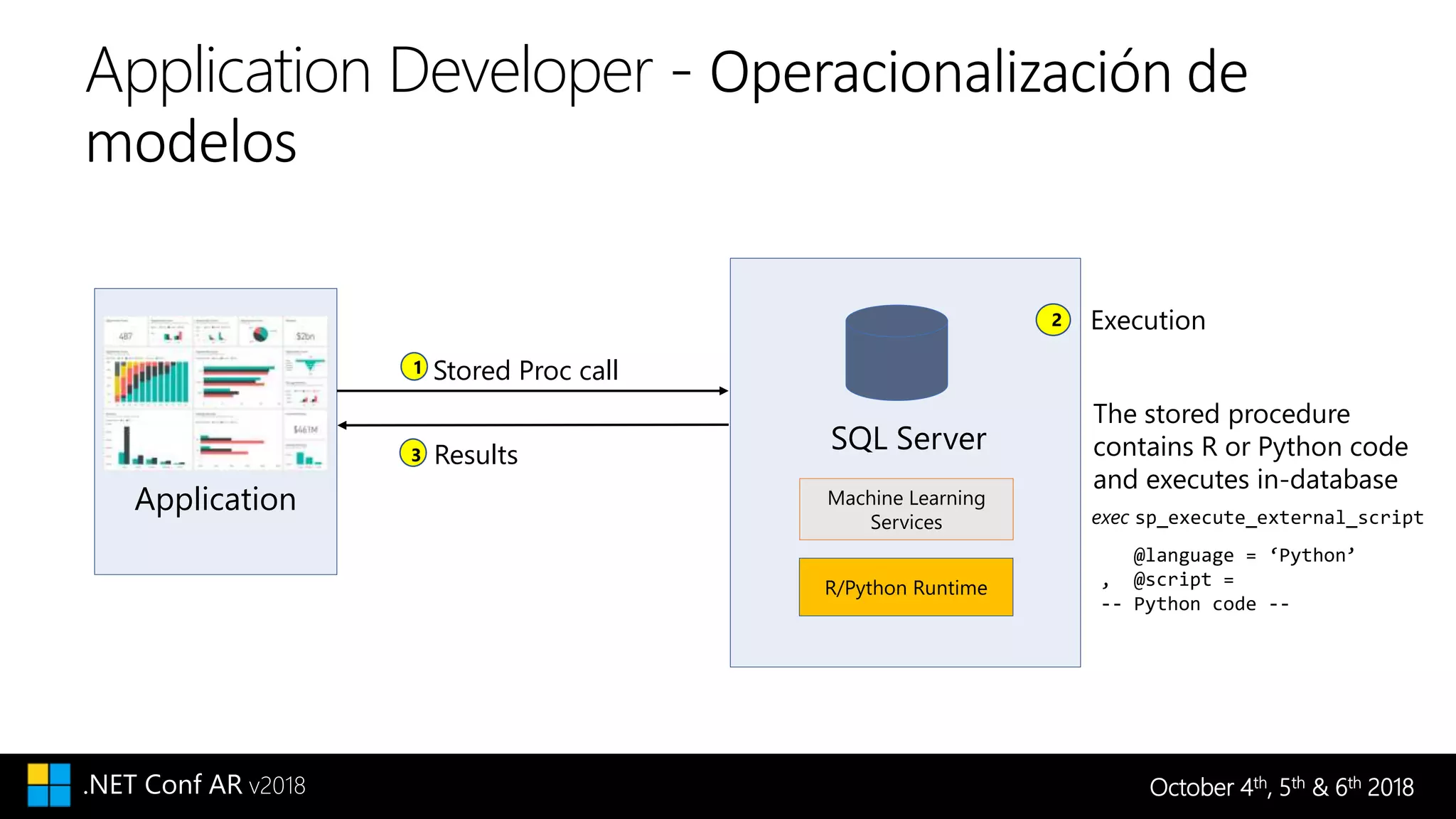The height and width of the screenshot is (819, 1456).
Task: Click the SQL Server database cylinder icon
Action: [896, 353]
